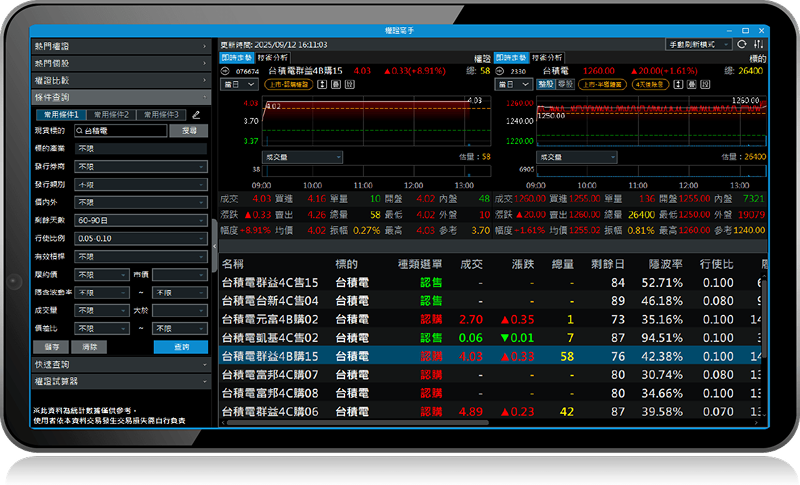Image resolution: width=800 pixels, height=485 pixels.
Task: Select the 零股 toggle in 2330 chart
Action: 565,84
